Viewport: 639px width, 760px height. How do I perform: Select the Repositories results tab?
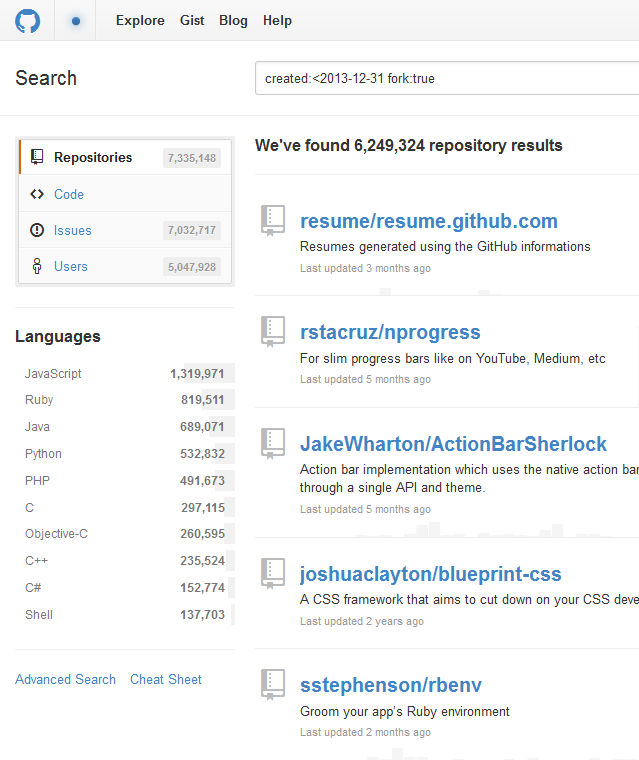point(93,157)
